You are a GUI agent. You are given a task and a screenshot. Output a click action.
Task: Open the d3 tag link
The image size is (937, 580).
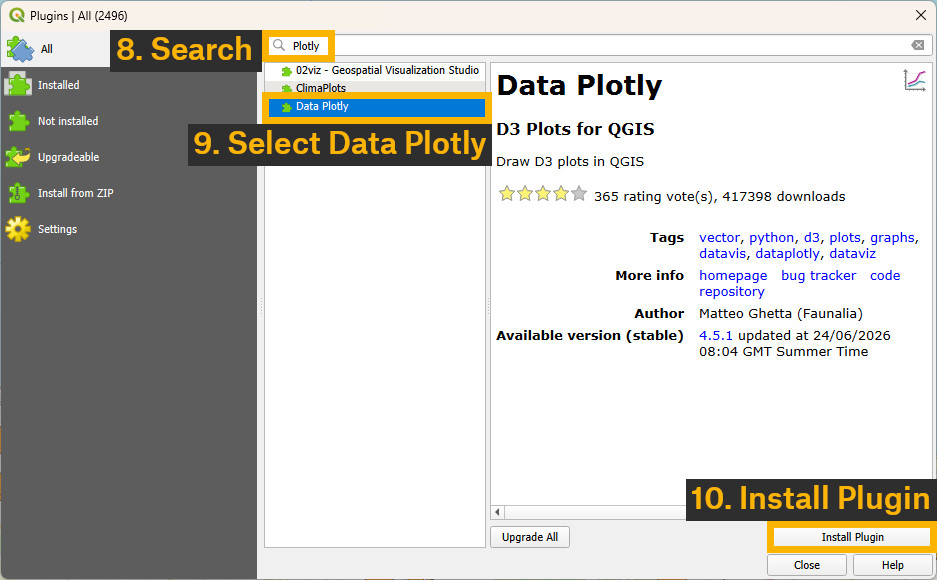point(812,238)
